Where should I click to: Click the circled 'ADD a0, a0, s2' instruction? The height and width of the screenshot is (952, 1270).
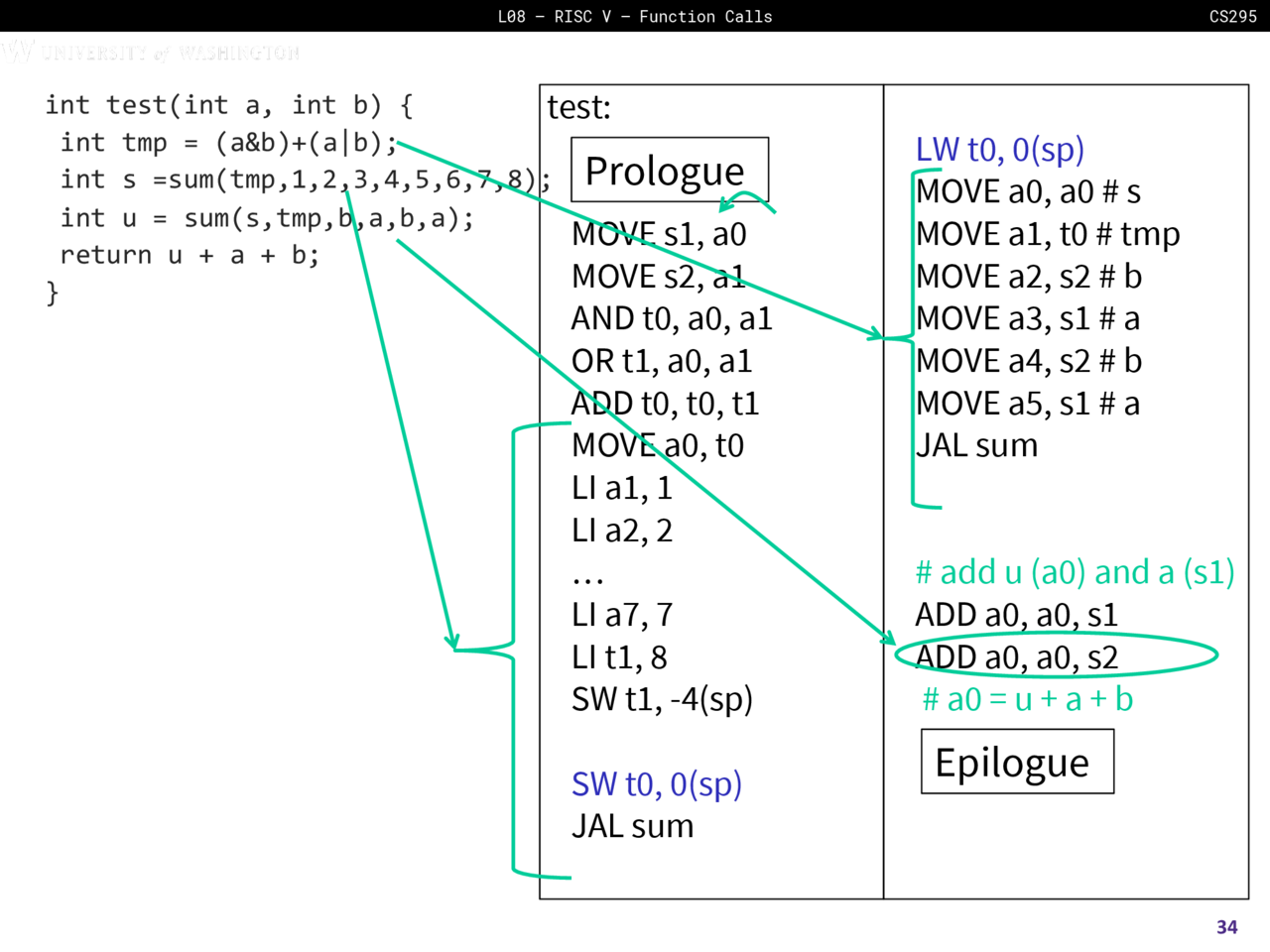coord(1017,656)
